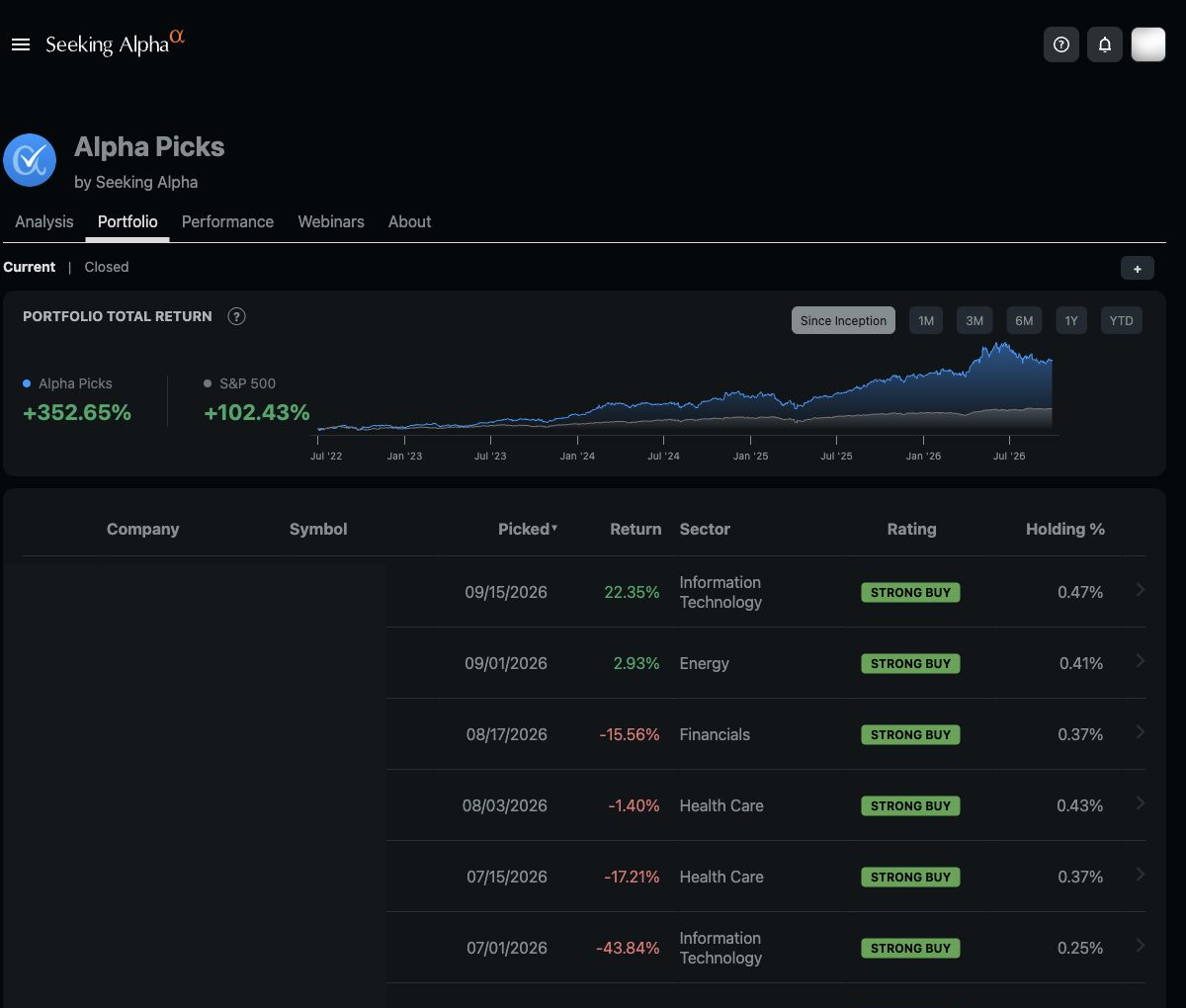
Task: Click the Alpha Picks checkmark logo
Action: (30, 160)
